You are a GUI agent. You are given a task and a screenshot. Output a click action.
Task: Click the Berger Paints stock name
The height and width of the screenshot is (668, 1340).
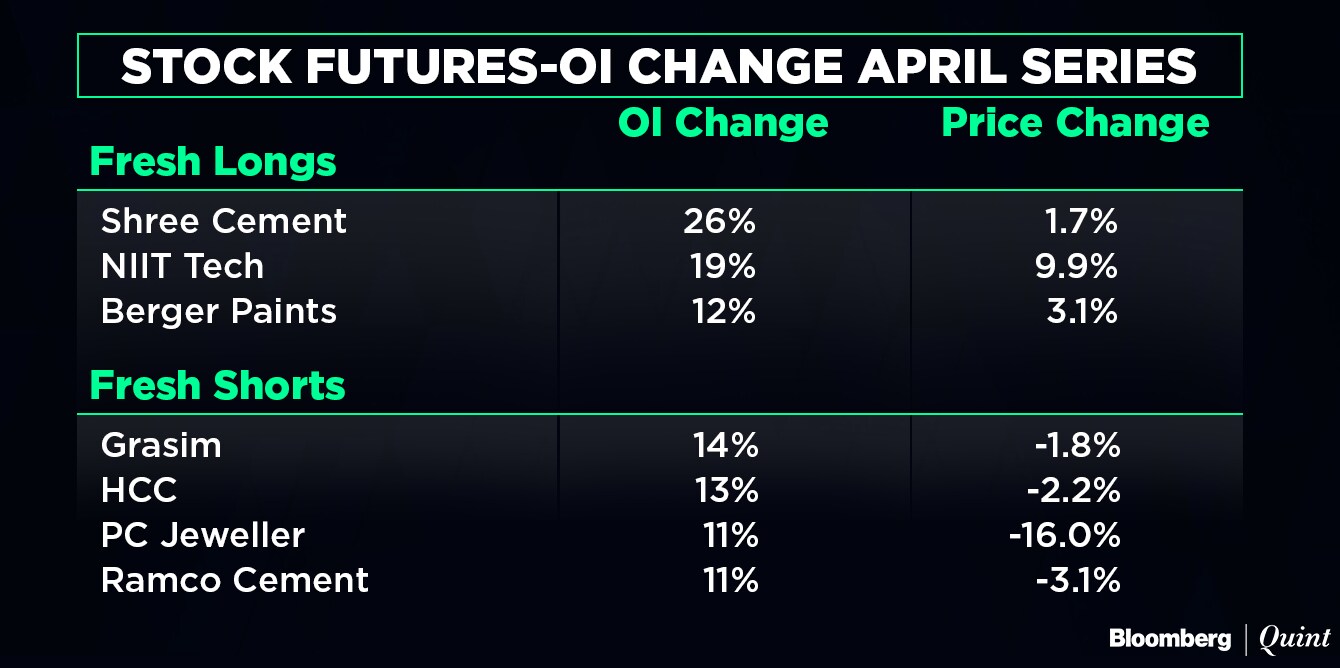point(219,312)
